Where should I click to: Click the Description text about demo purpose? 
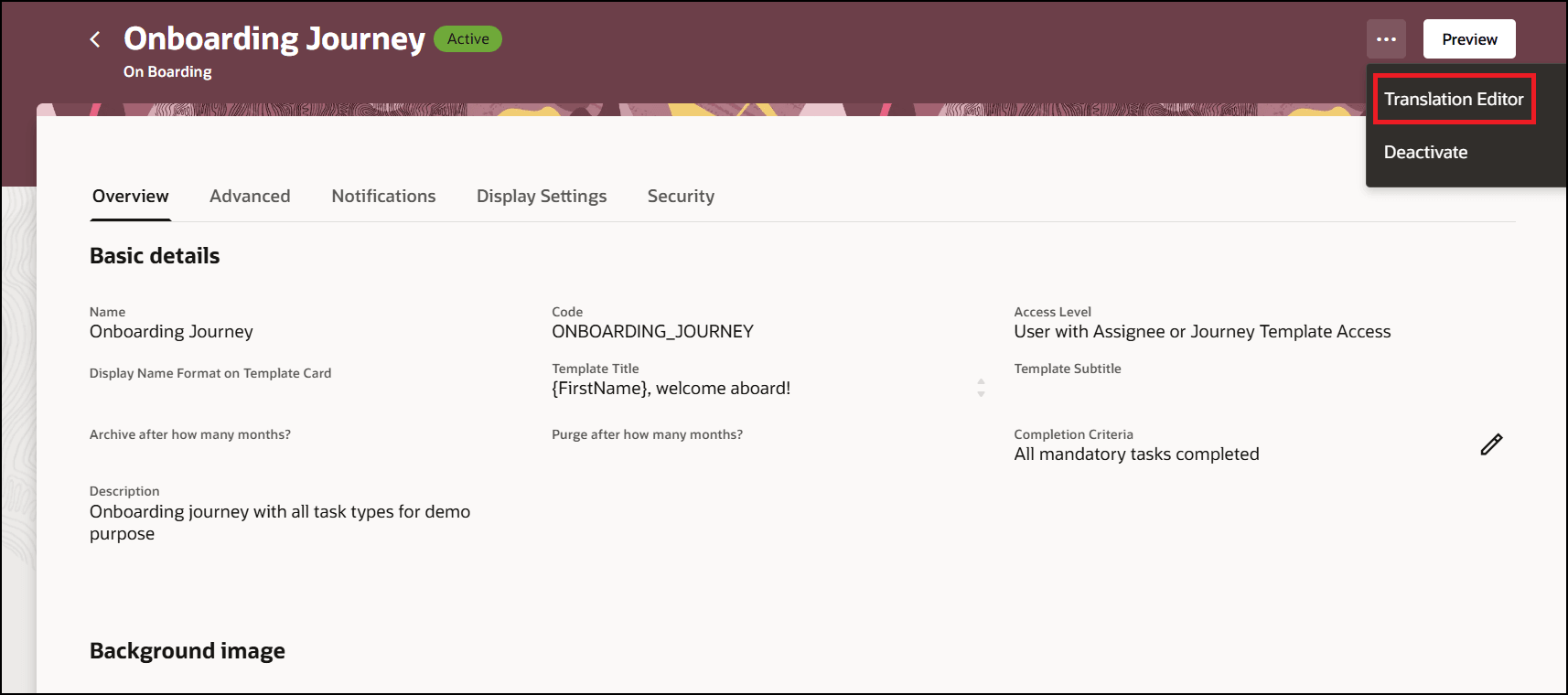point(280,522)
